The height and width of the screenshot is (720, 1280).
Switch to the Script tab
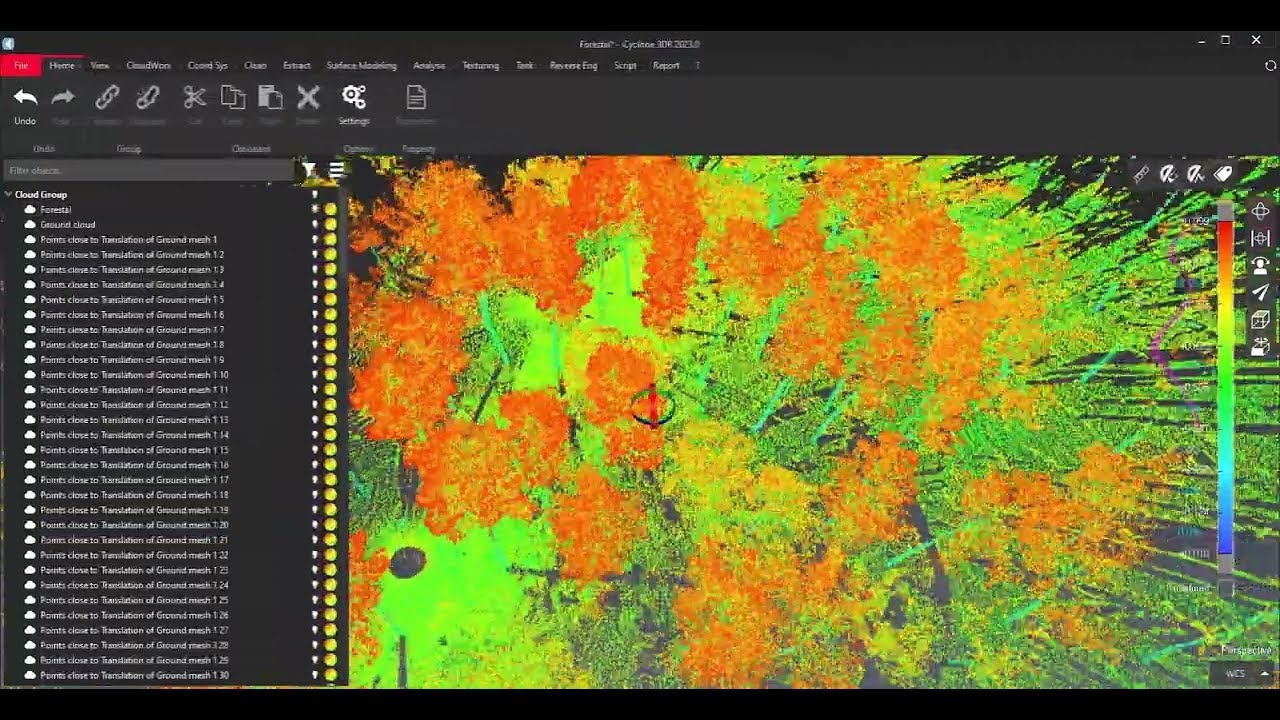(x=625, y=65)
